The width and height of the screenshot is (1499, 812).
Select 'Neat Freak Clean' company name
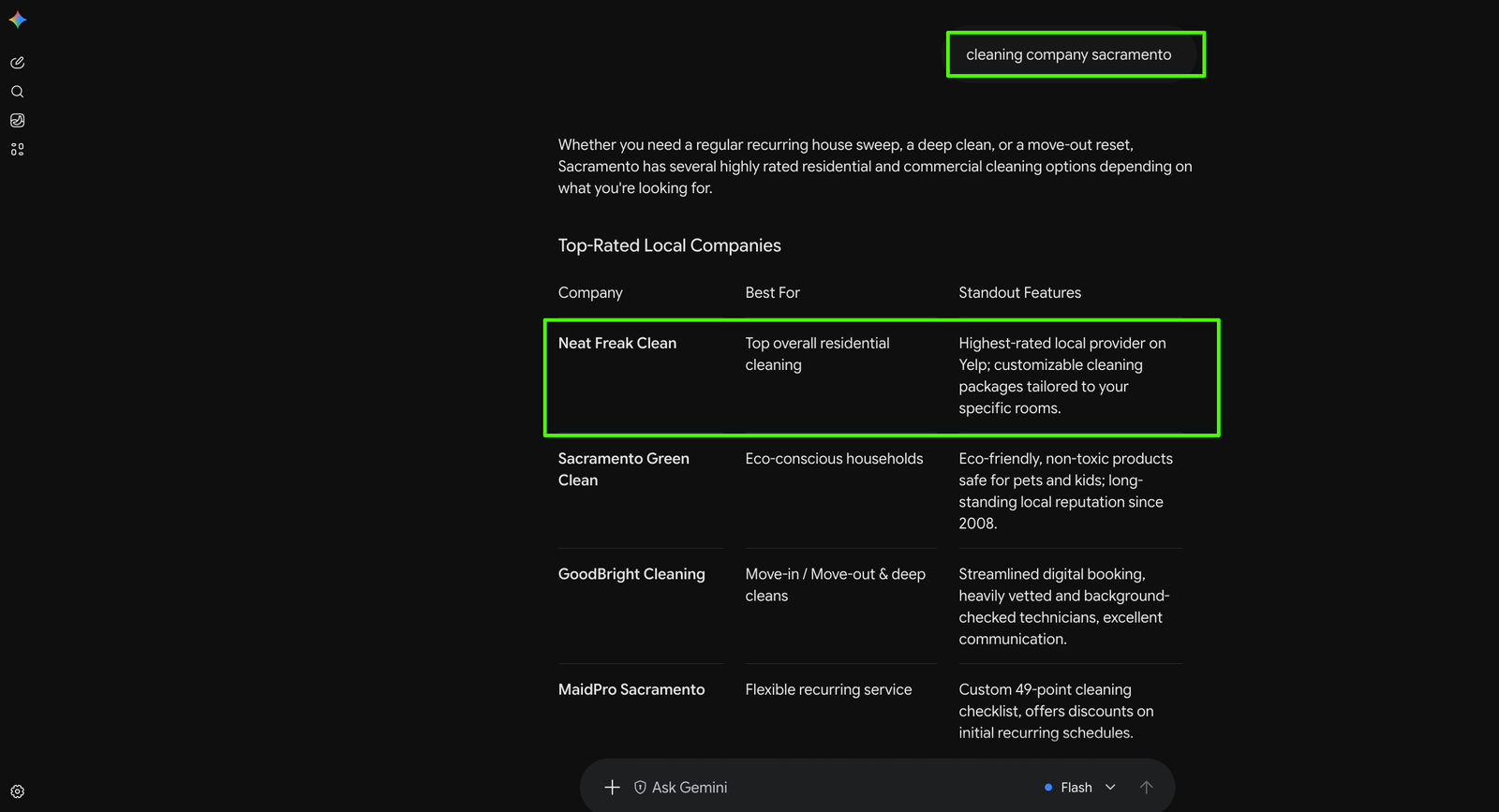click(617, 344)
